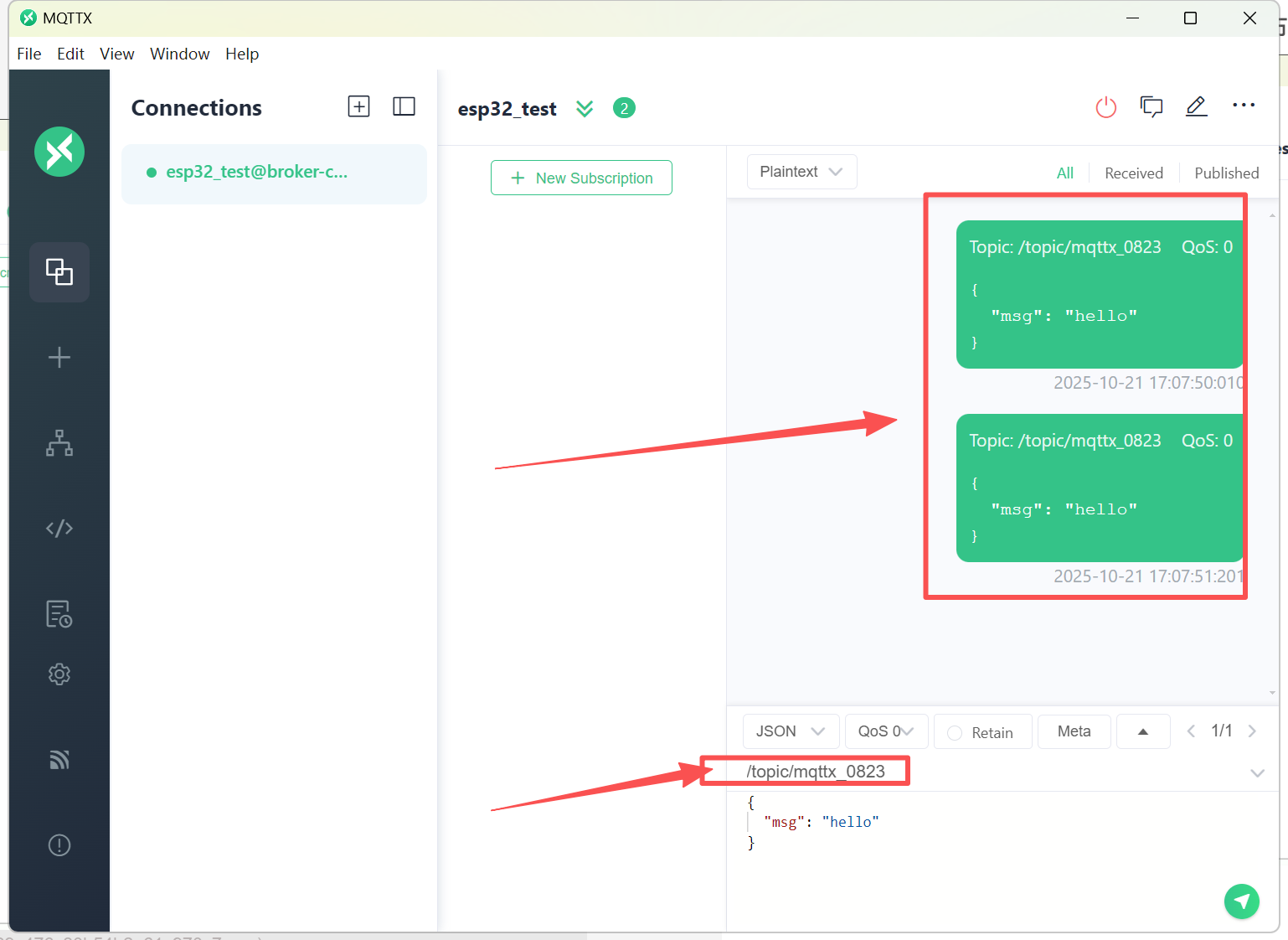Expand the topic history dropdown chevron
Image resolution: width=1288 pixels, height=940 pixels.
(x=1257, y=772)
